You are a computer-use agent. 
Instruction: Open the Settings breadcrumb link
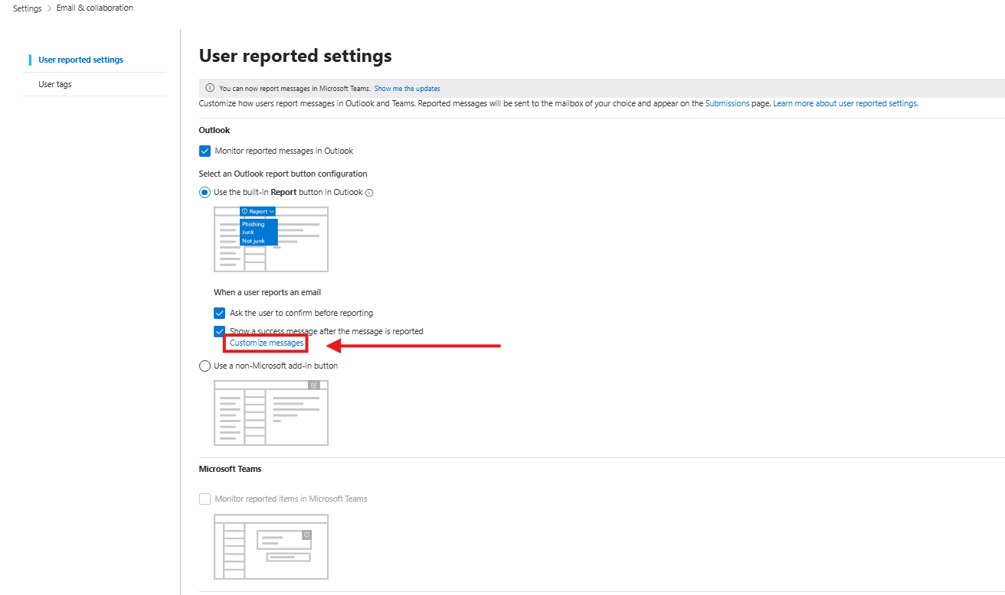pos(27,8)
